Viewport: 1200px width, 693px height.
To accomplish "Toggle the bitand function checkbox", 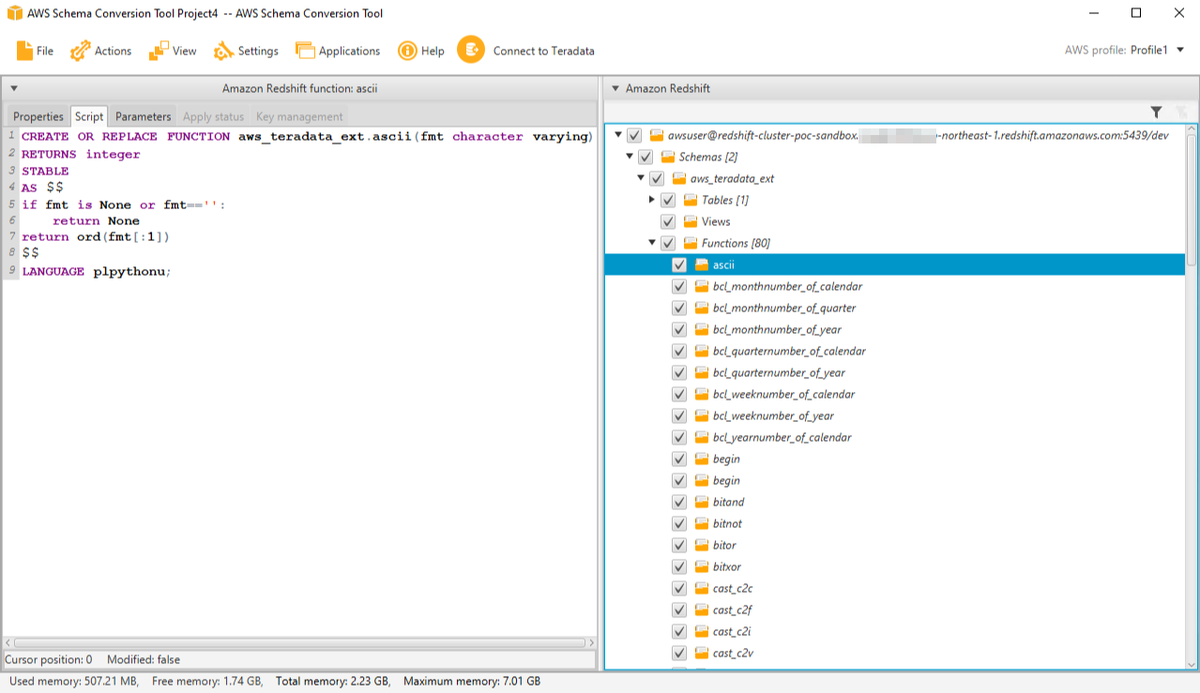I will [679, 501].
